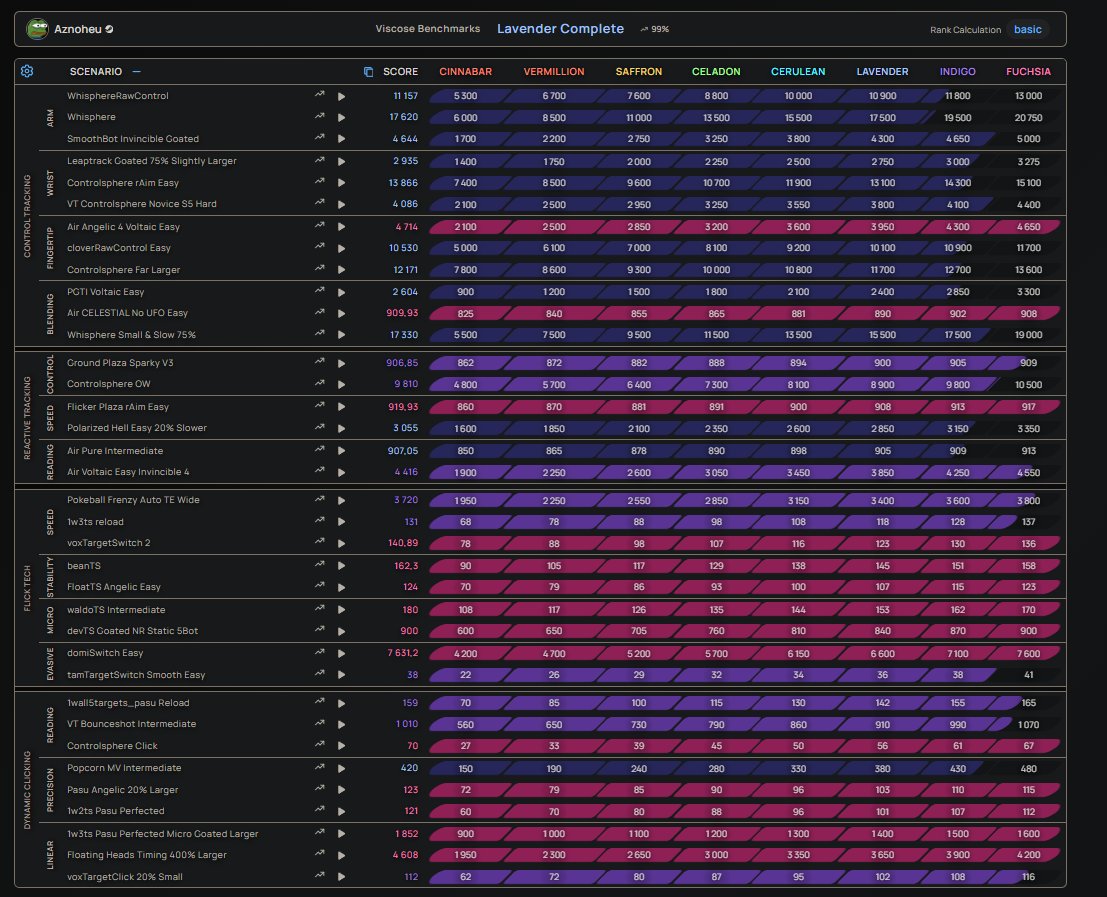Play the PGTI Voltaic Easy scenario

[342, 292]
